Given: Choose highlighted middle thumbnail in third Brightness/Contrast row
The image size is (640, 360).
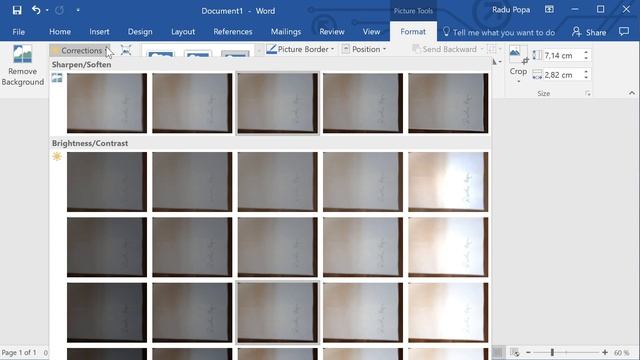Looking at the screenshot, I should 278,312.
